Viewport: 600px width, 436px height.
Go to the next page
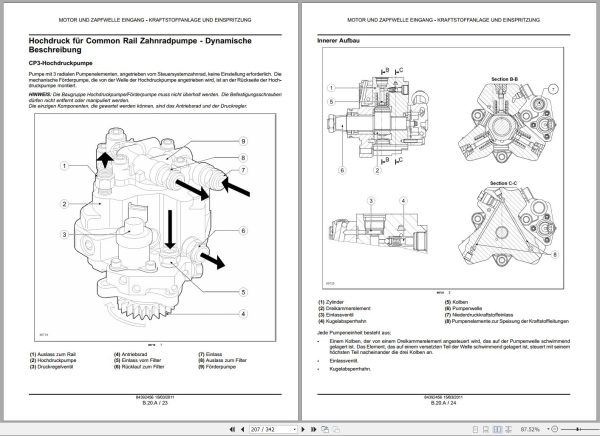pyautogui.click(x=303, y=429)
